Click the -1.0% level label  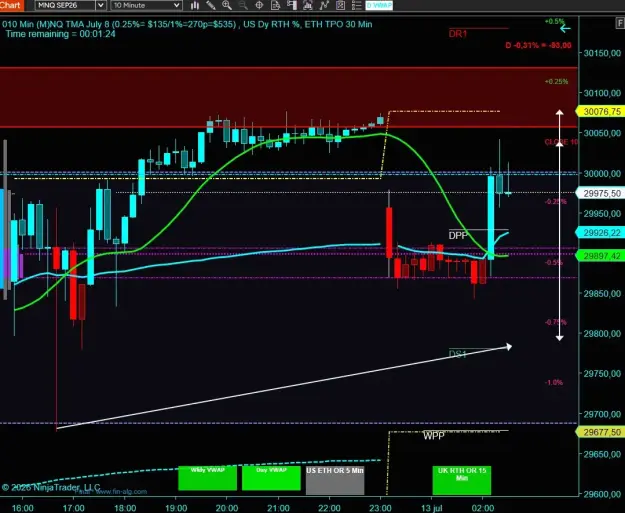click(554, 382)
